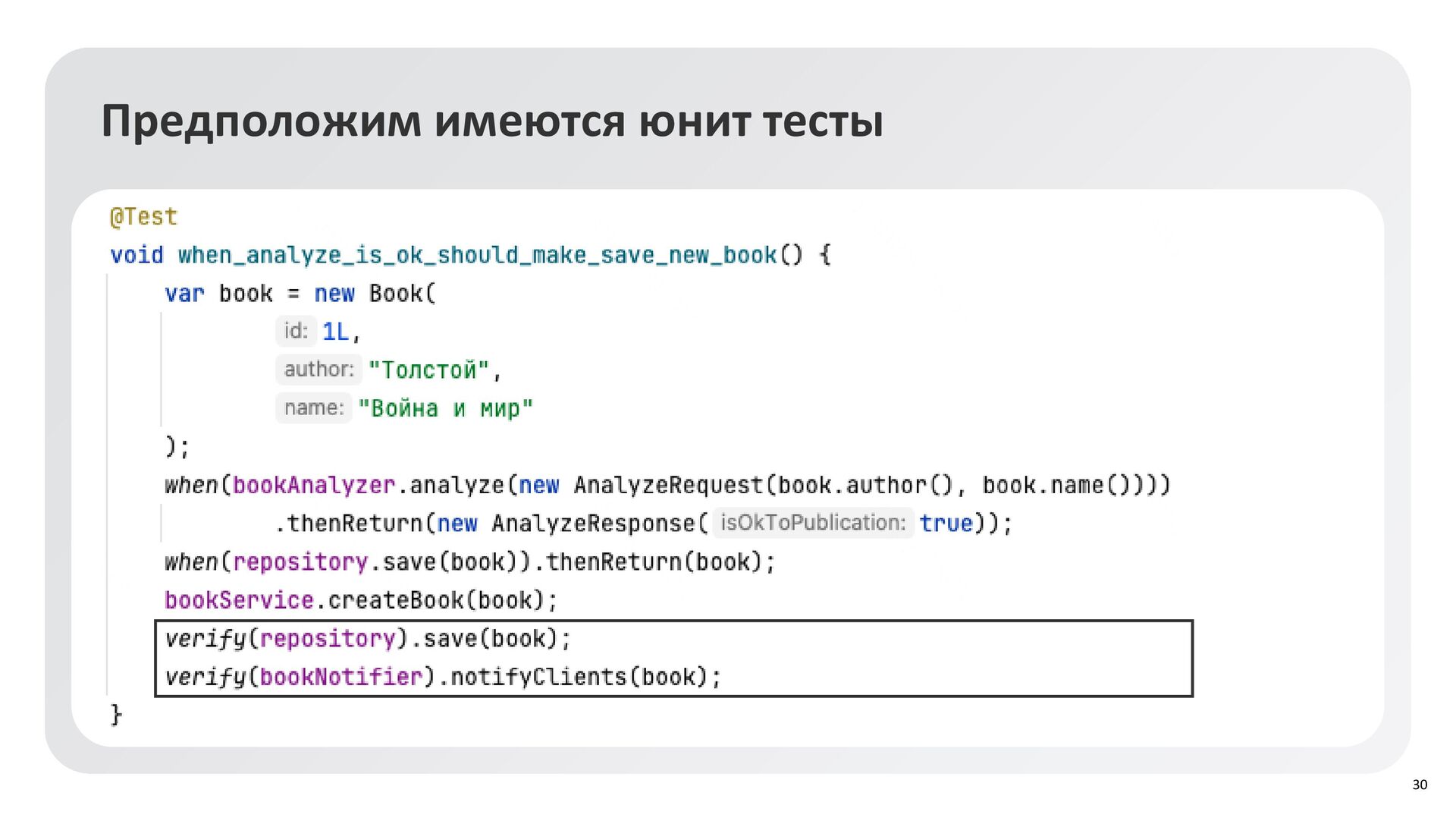Click the 'author:' parameter hint
Viewport: 1456px width, 821px height.
(x=318, y=370)
